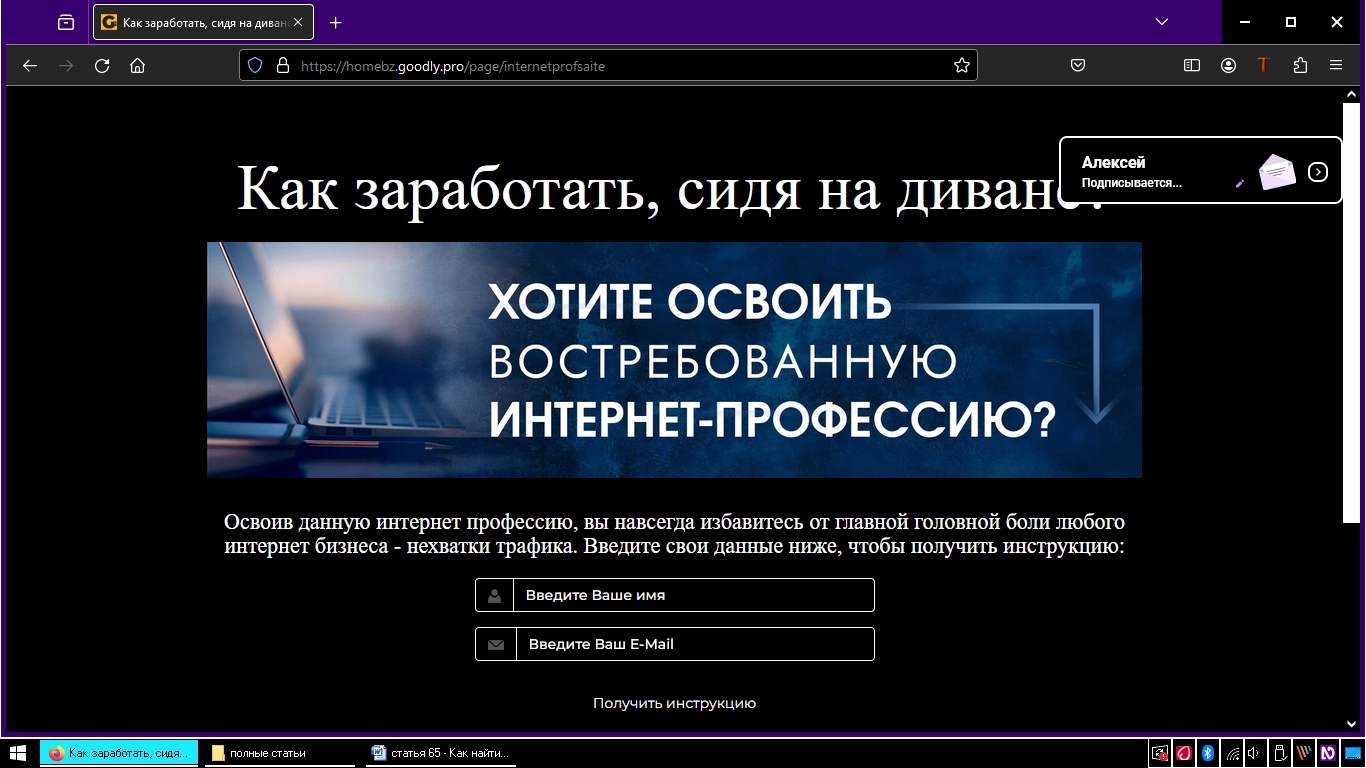Open tracking protection shield info
The width and height of the screenshot is (1366, 768).
pyautogui.click(x=255, y=66)
